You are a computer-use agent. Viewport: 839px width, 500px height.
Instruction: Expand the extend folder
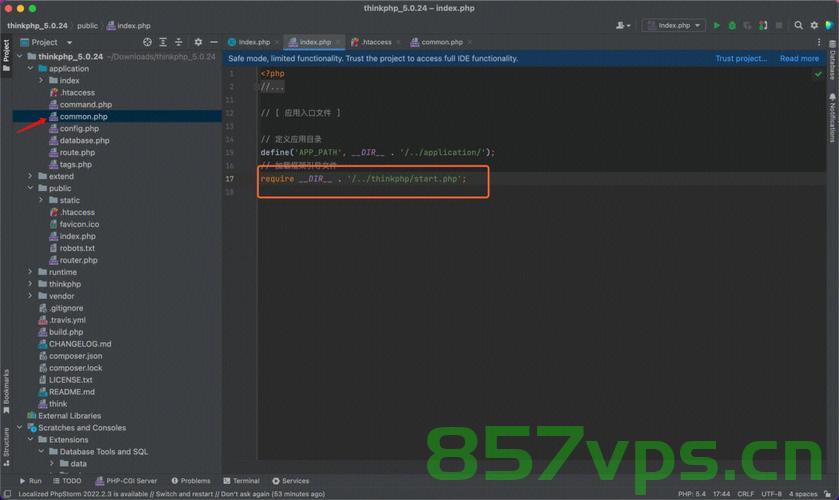pos(30,176)
